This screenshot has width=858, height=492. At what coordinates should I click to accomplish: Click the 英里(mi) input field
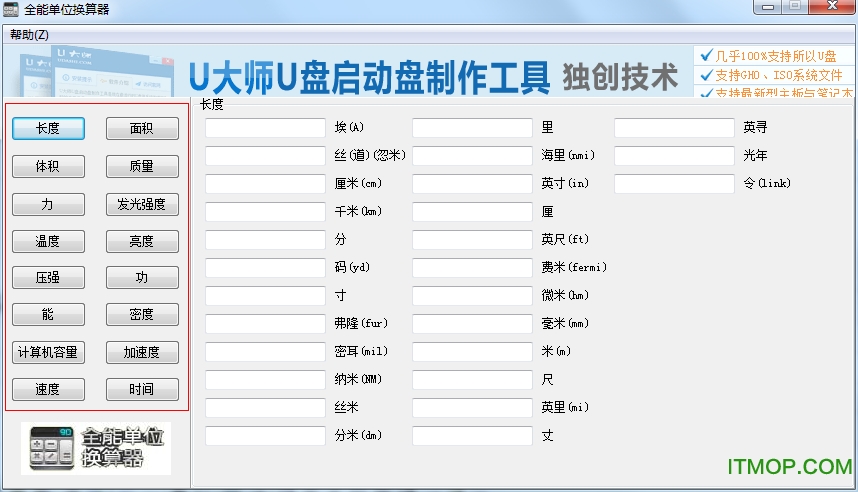point(472,408)
